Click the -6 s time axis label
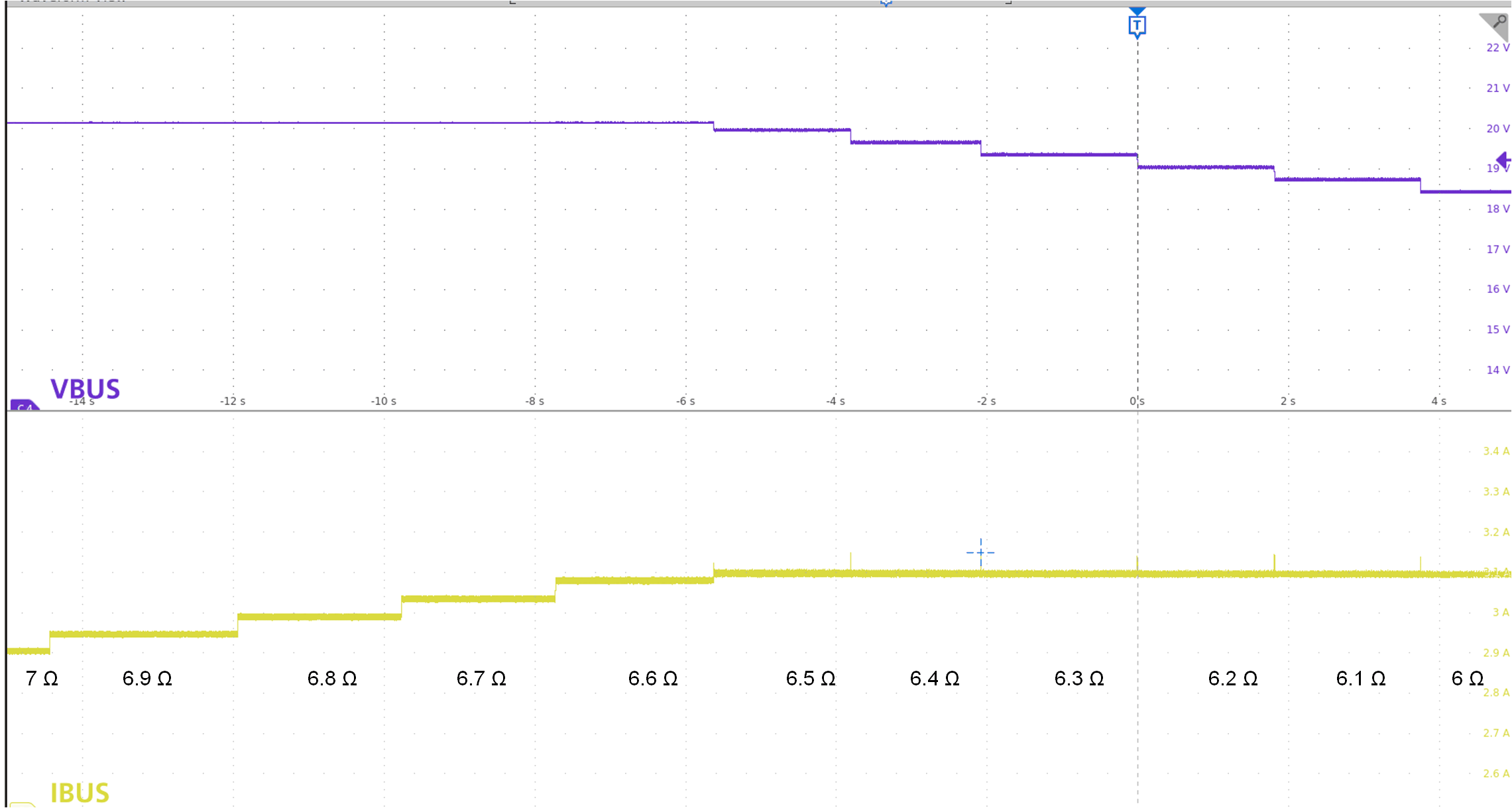This screenshot has width=1512, height=808. [685, 401]
